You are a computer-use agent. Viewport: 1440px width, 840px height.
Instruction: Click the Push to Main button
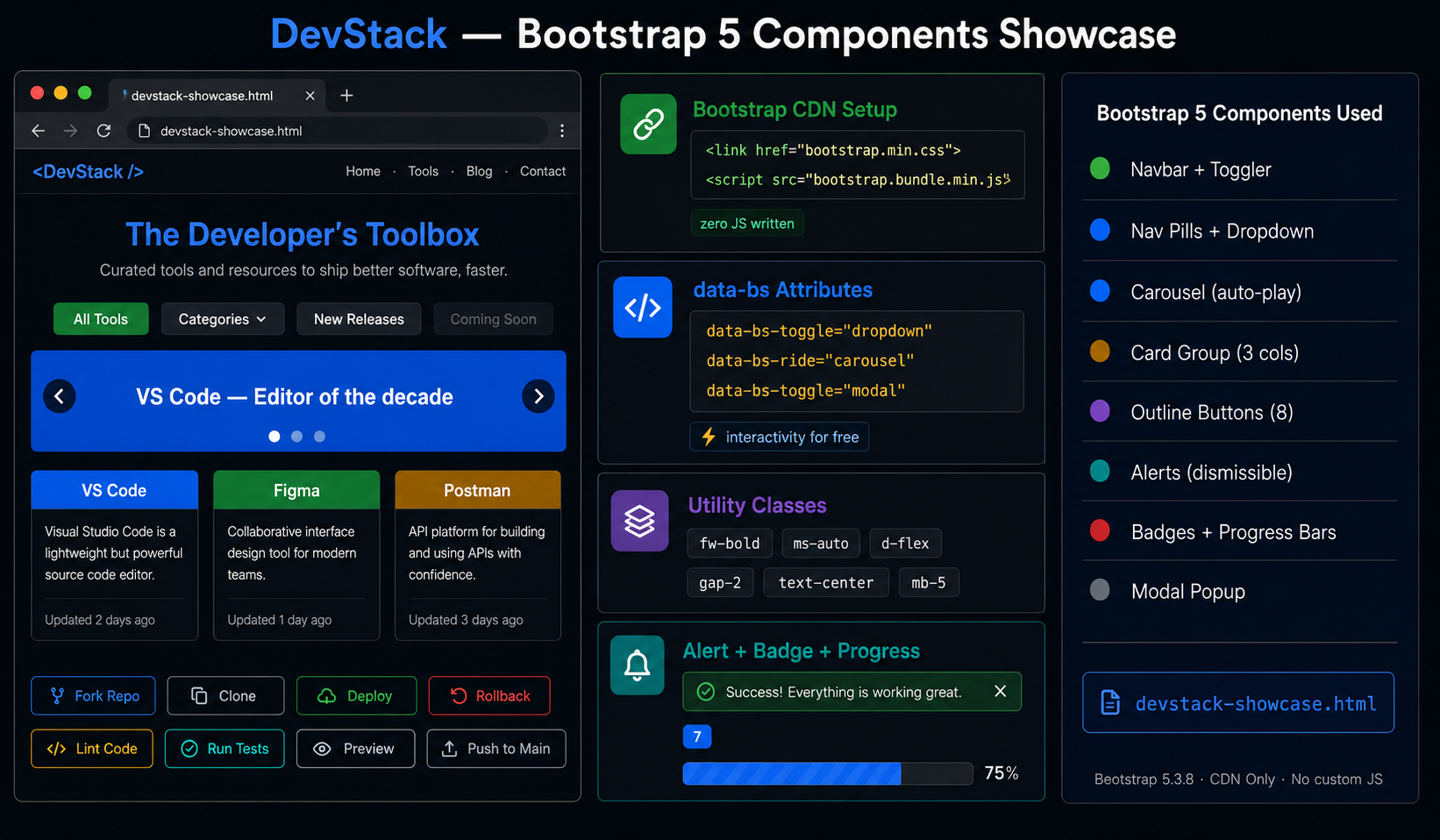(x=496, y=749)
